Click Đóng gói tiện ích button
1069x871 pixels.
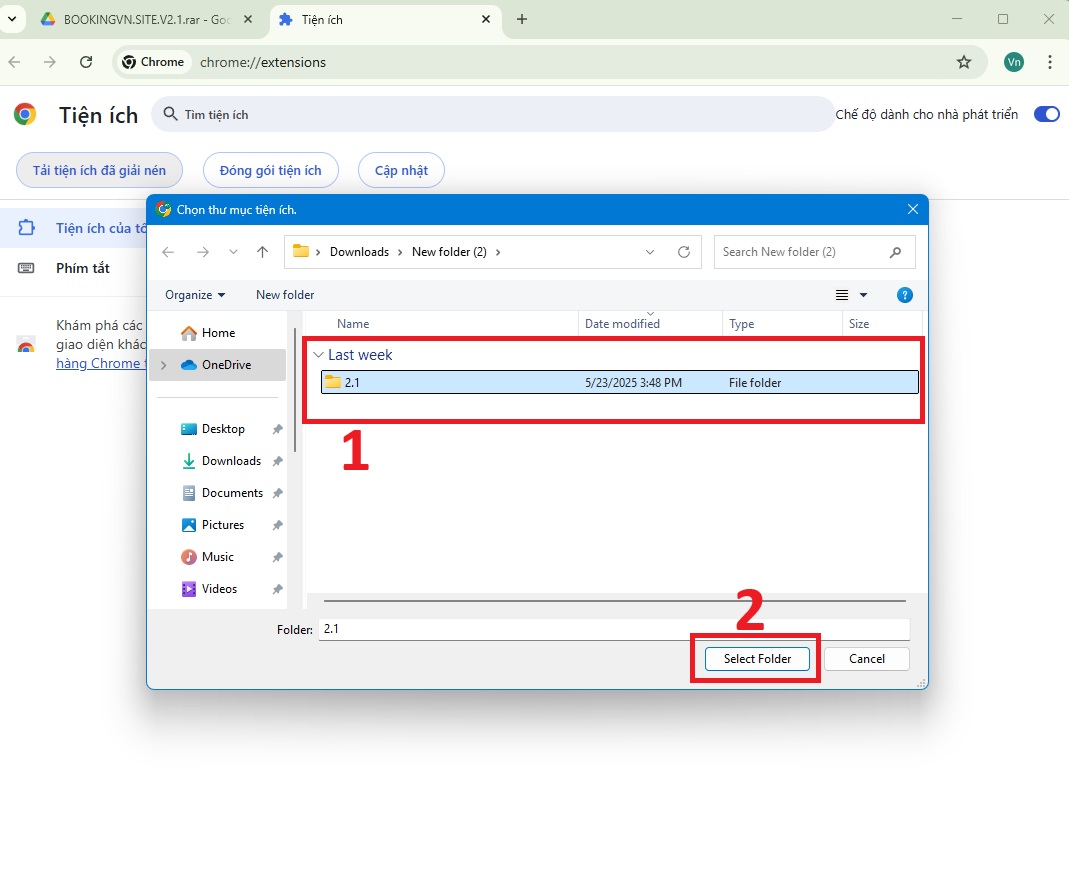(271, 170)
